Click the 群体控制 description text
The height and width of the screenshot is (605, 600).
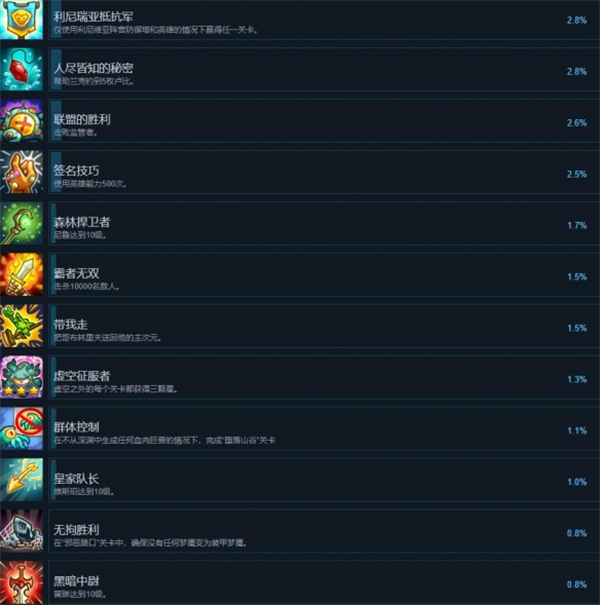164,440
